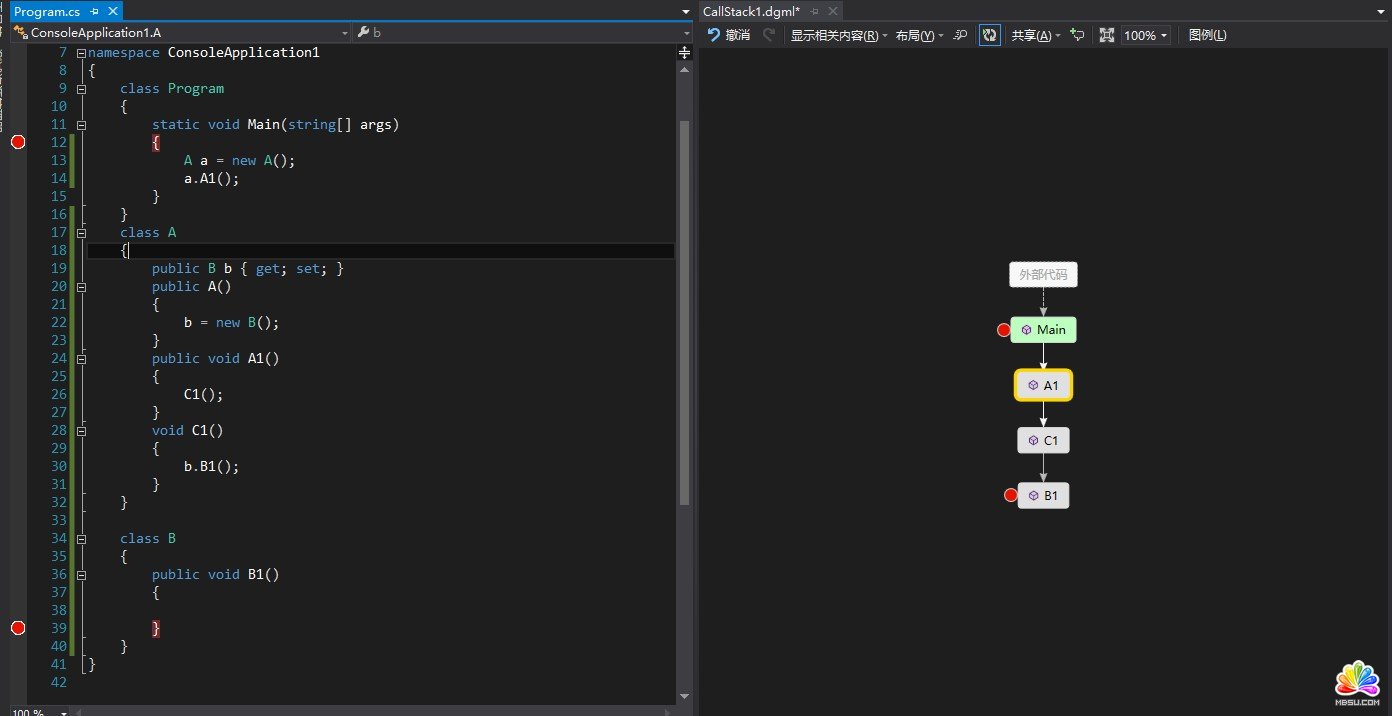Image resolution: width=1392 pixels, height=716 pixels.
Task: Open the 显示相关内容 menu
Action: 838,35
